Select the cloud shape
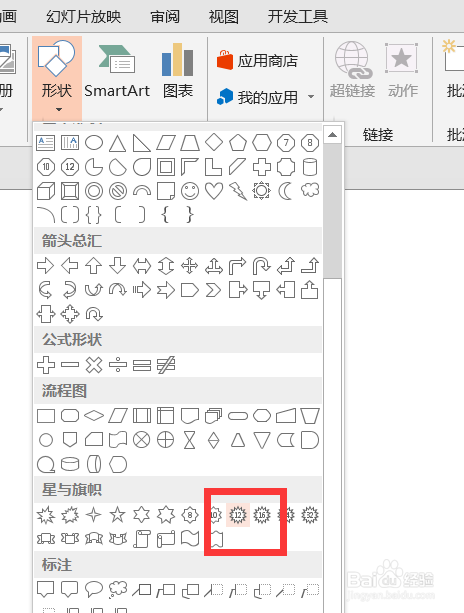This screenshot has width=464, height=613. coord(310,190)
